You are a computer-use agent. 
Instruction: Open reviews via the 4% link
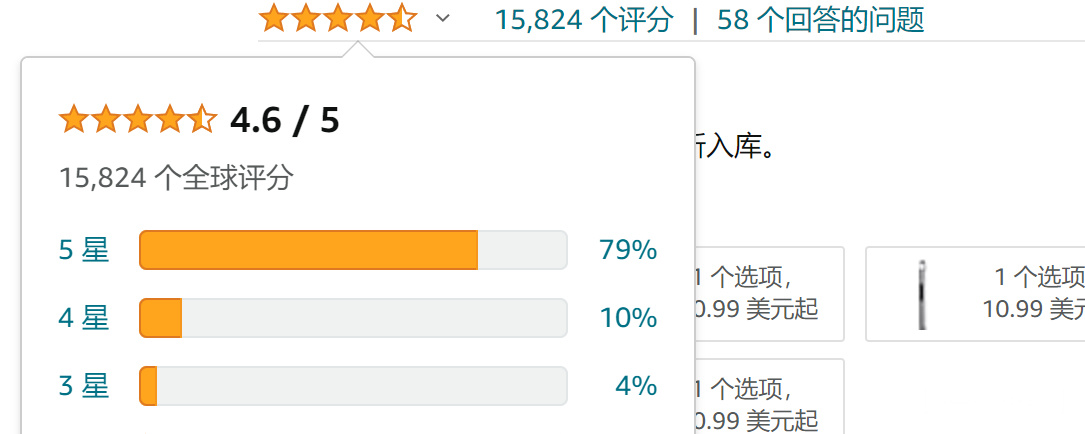coord(636,386)
